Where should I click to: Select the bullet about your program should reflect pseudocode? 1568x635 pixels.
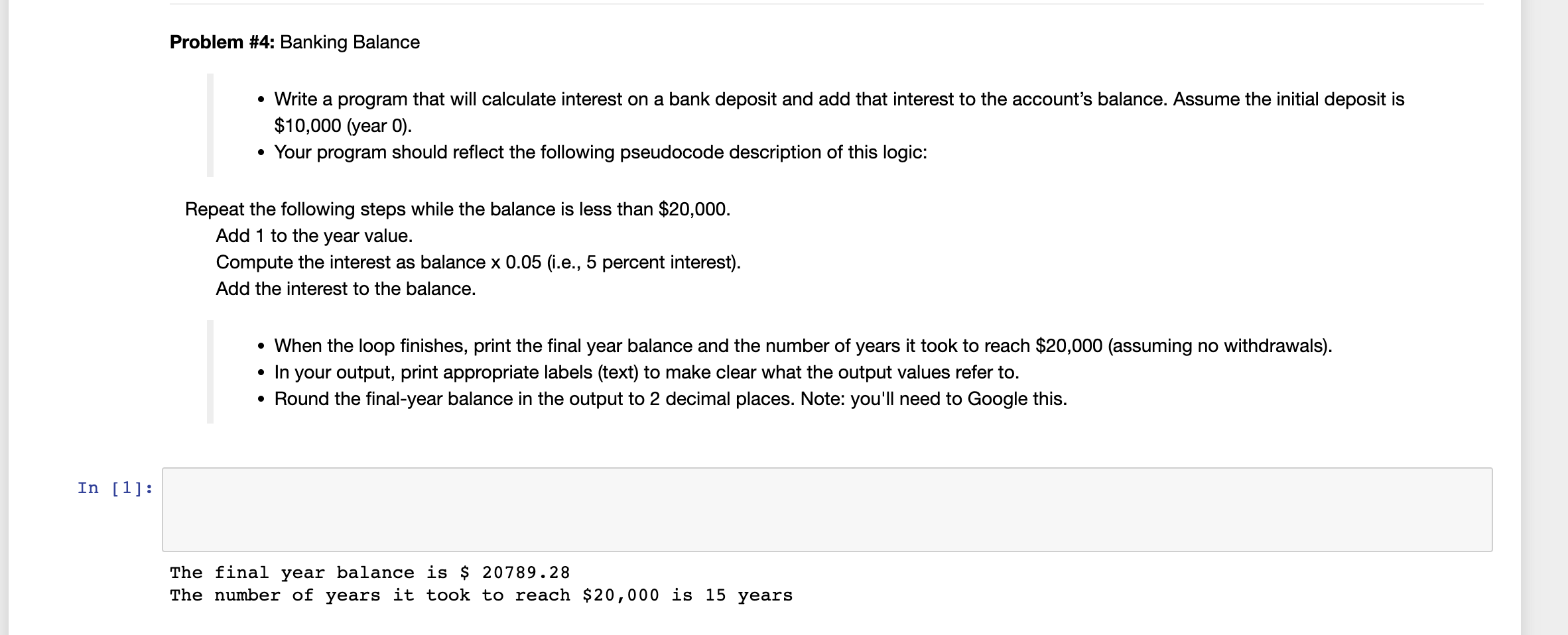(600, 152)
